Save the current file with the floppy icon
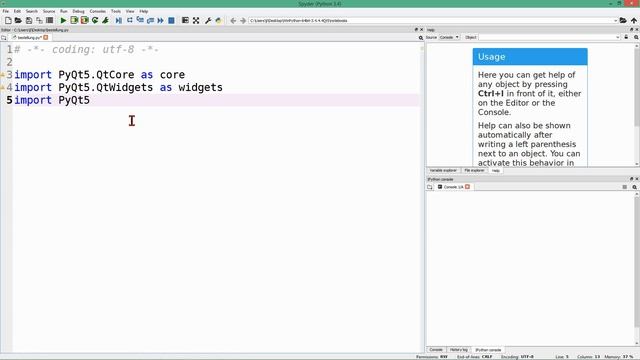Screen dimensions: 640x360 29,20
